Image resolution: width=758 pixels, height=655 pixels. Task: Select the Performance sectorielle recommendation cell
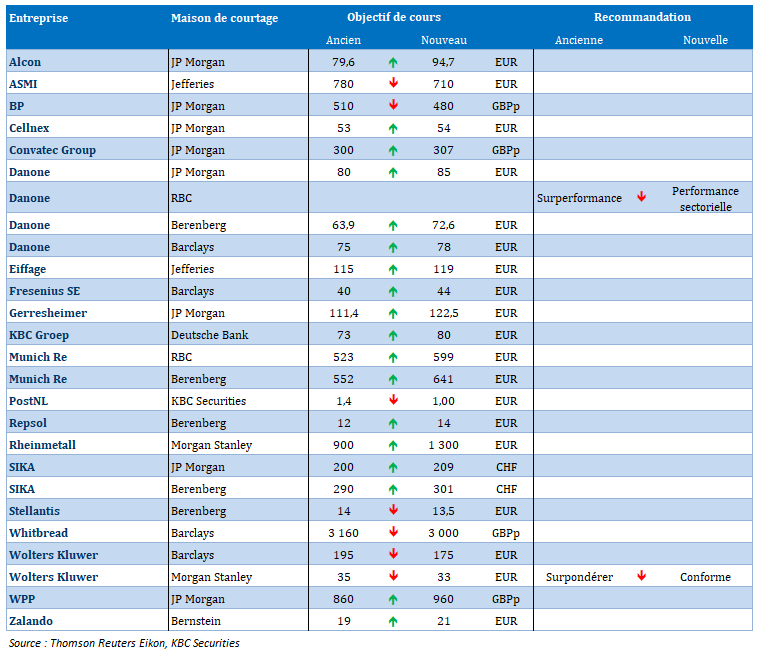(705, 198)
